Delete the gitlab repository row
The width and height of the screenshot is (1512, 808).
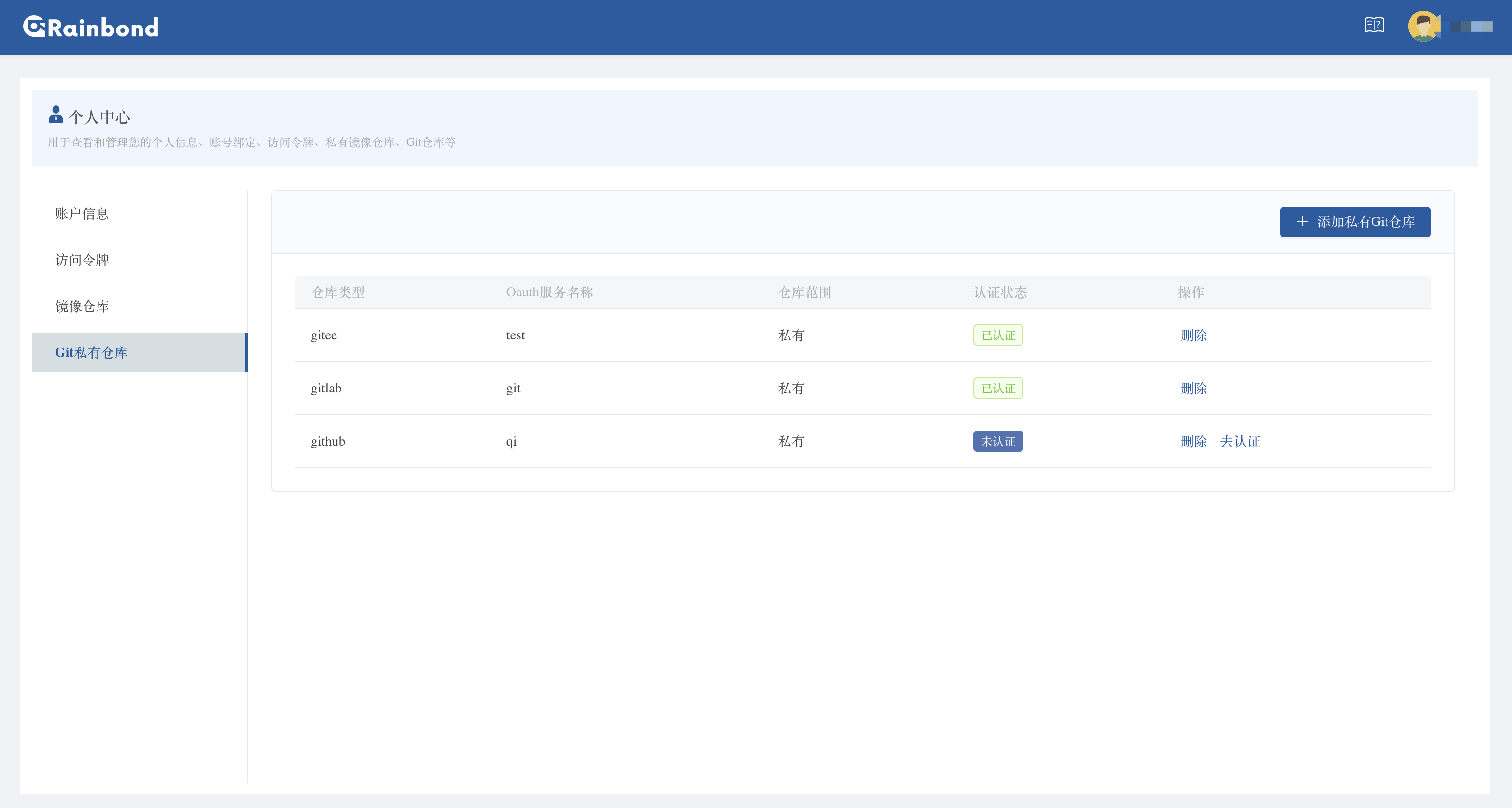pos(1193,389)
